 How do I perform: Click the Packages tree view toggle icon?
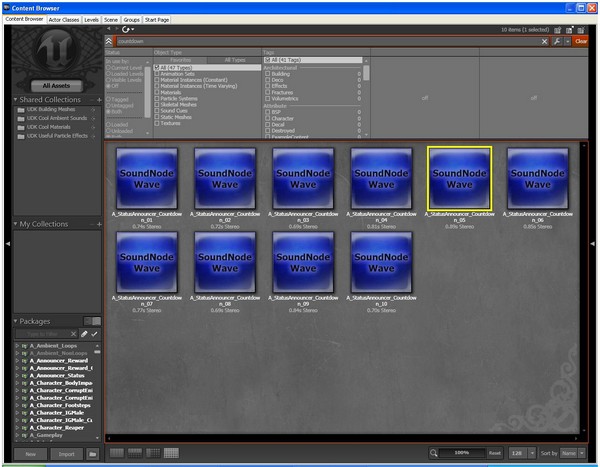pyautogui.click(x=88, y=321)
